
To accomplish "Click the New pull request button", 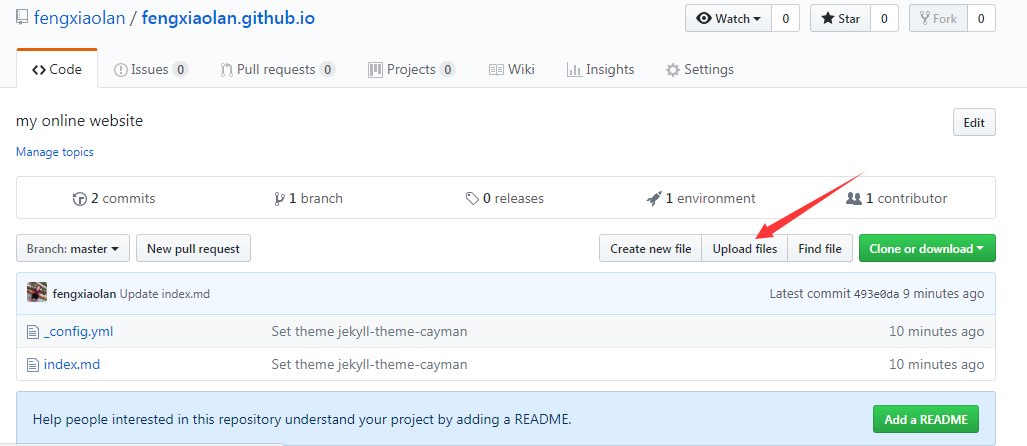I will pyautogui.click(x=193, y=249).
